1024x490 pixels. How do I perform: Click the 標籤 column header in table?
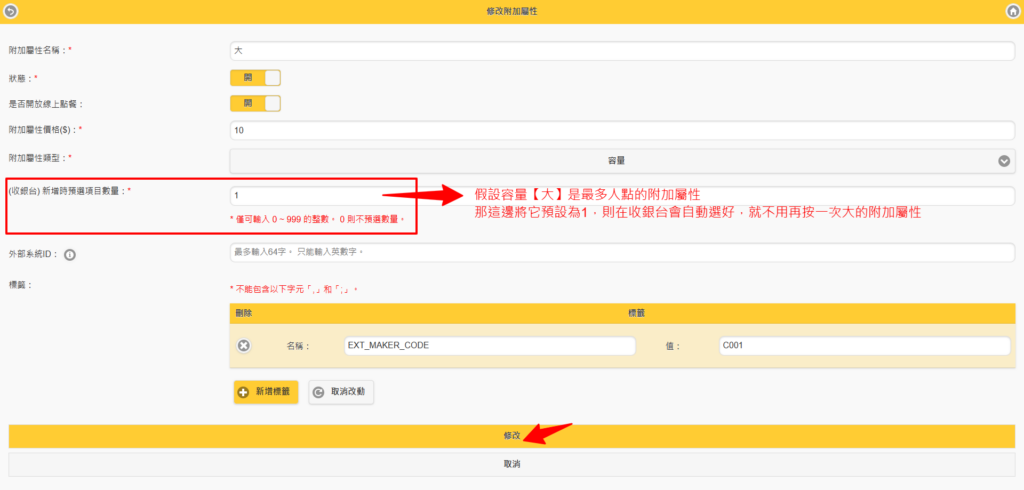[x=637, y=314]
